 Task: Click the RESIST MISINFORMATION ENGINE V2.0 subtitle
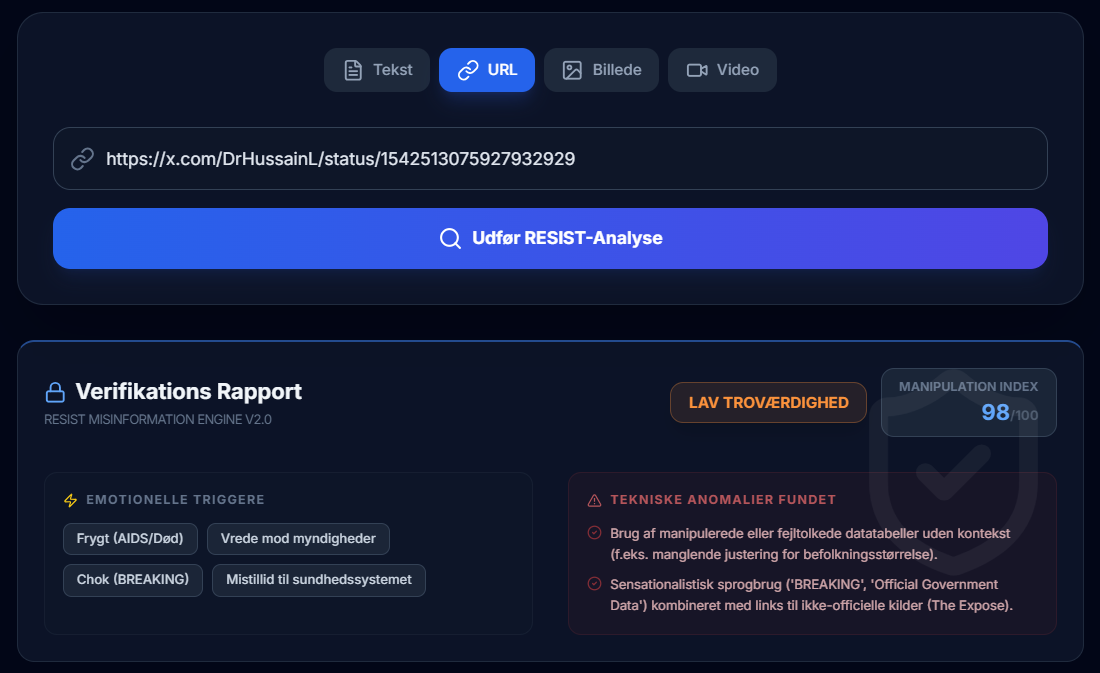(158, 420)
